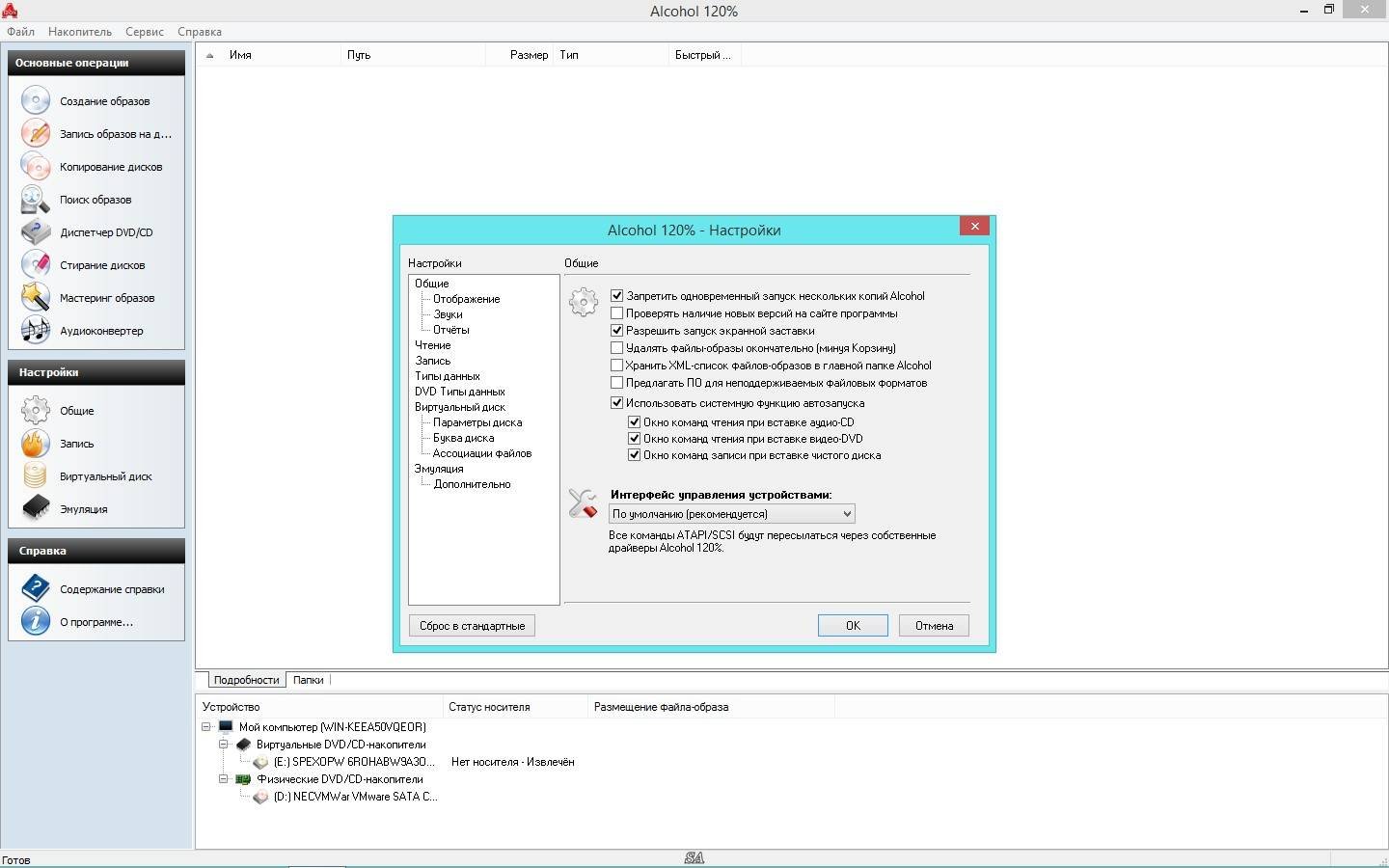Viewport: 1389px width, 868px height.
Task: Click the Копирование дисков icon
Action: [36, 166]
